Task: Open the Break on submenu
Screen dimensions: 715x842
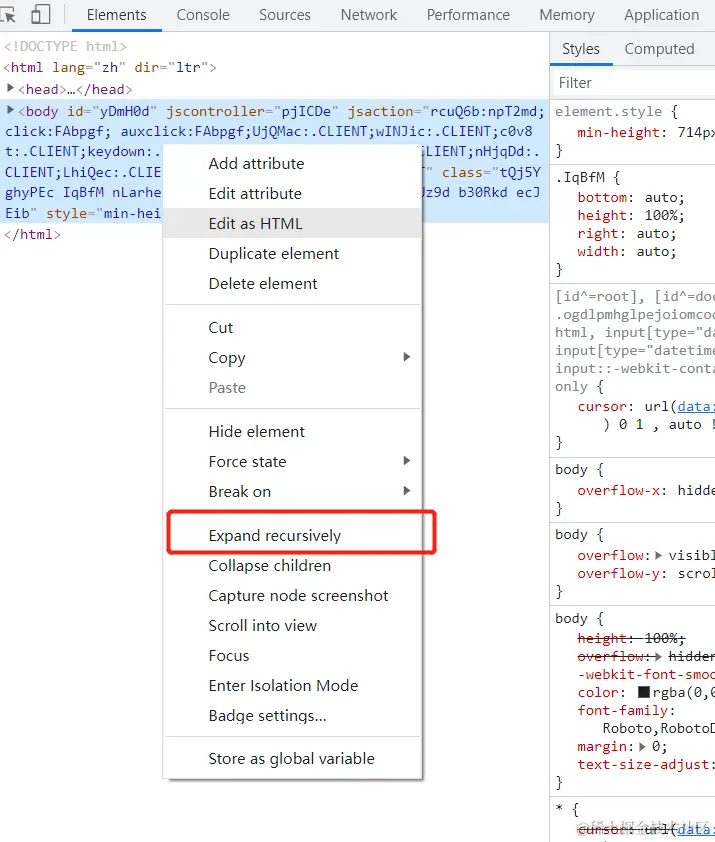Action: pos(293,492)
